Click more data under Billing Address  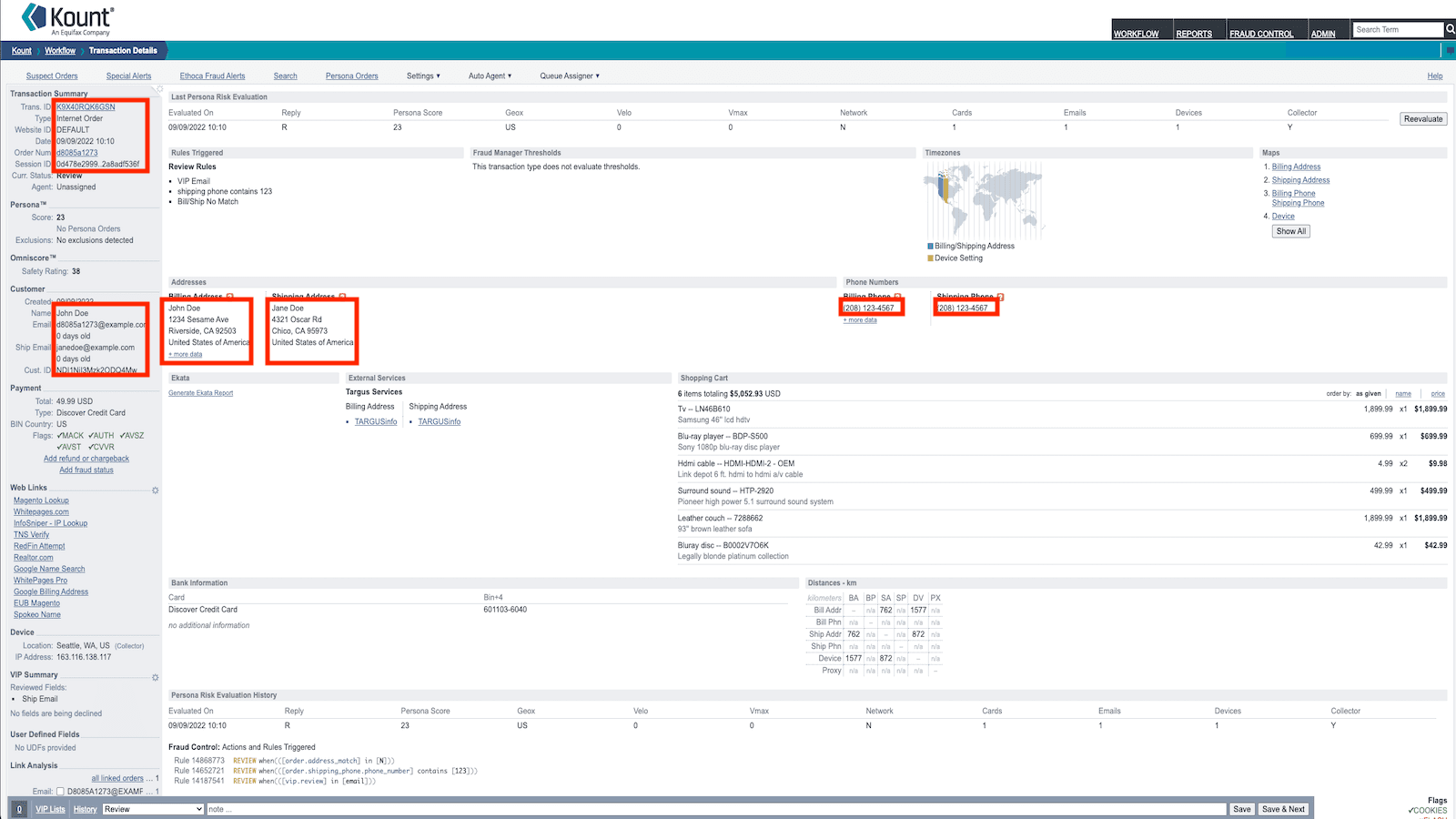click(187, 354)
